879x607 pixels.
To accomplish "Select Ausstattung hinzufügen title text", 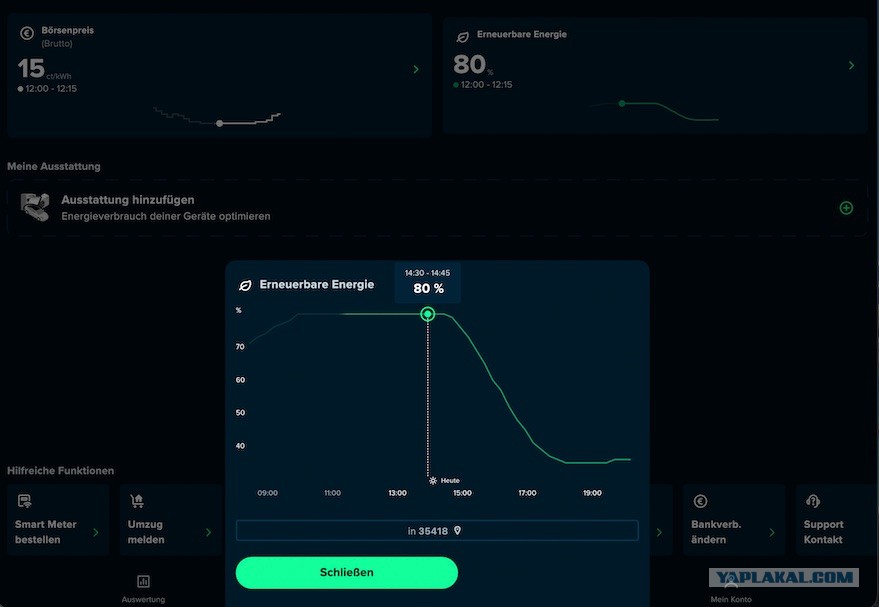I will tap(128, 200).
